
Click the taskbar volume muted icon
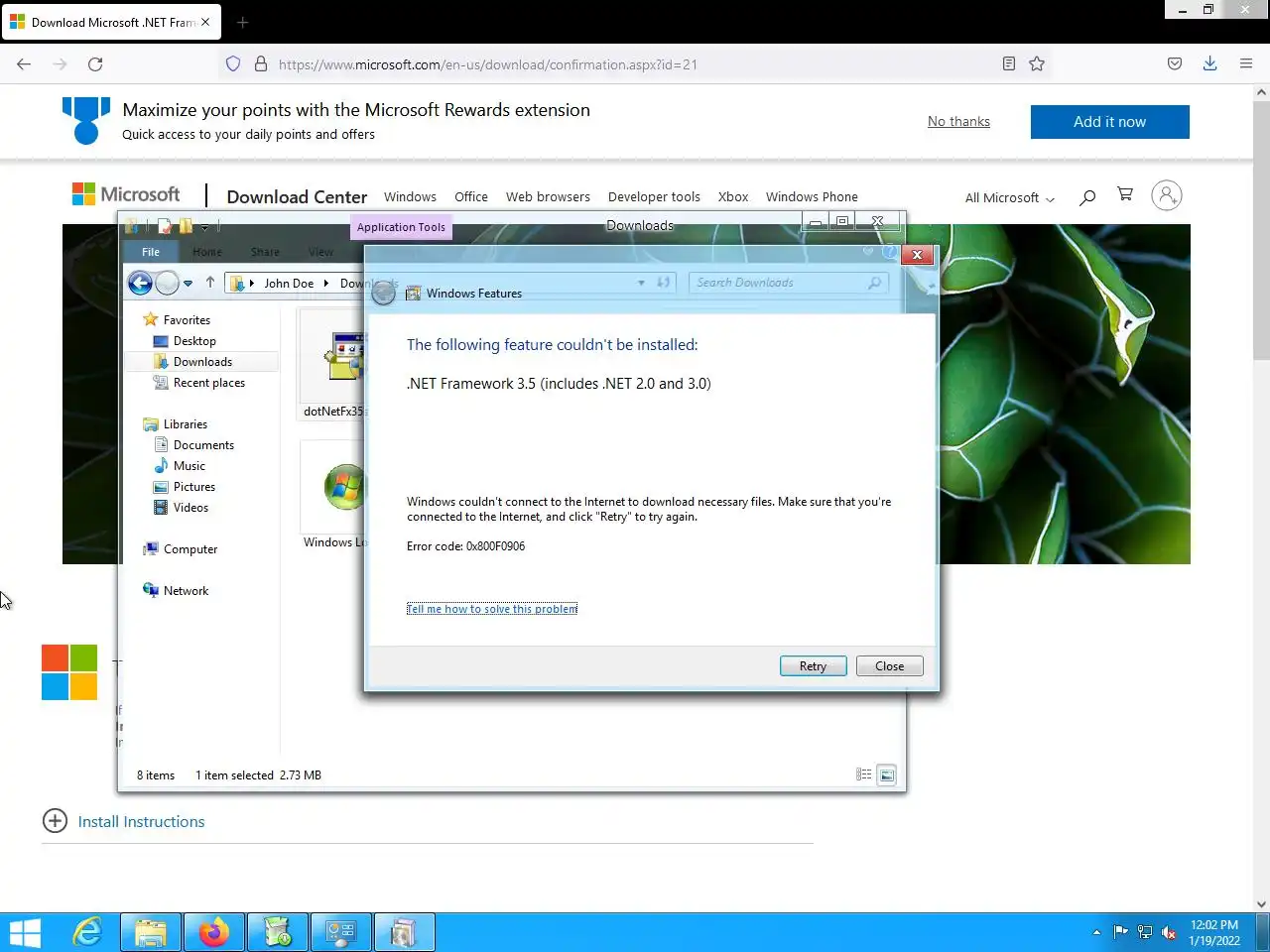click(1169, 932)
